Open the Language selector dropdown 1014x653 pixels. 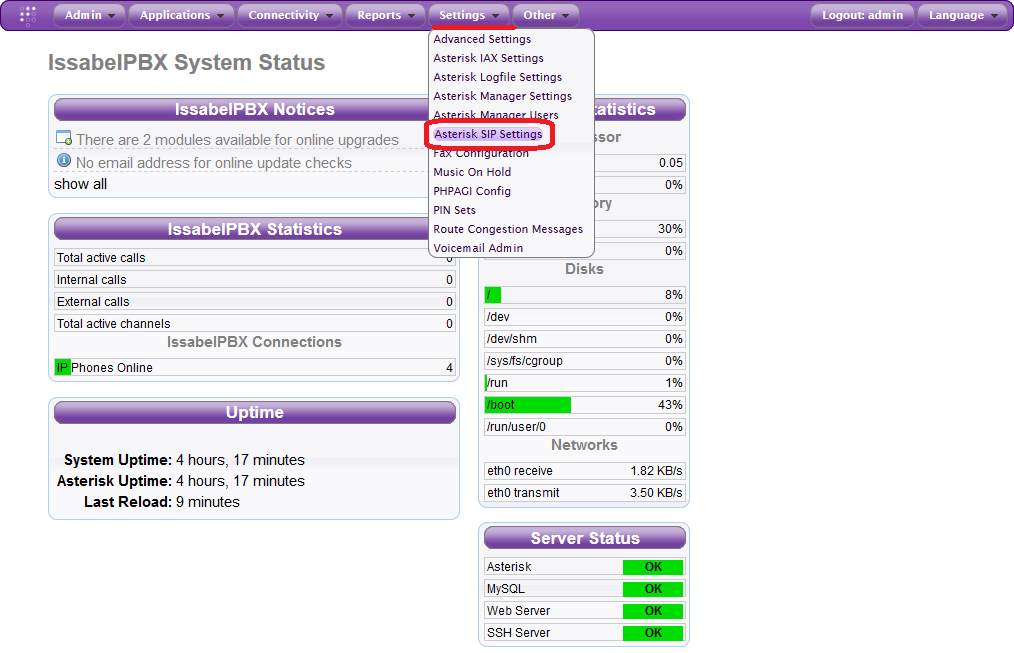tap(964, 15)
